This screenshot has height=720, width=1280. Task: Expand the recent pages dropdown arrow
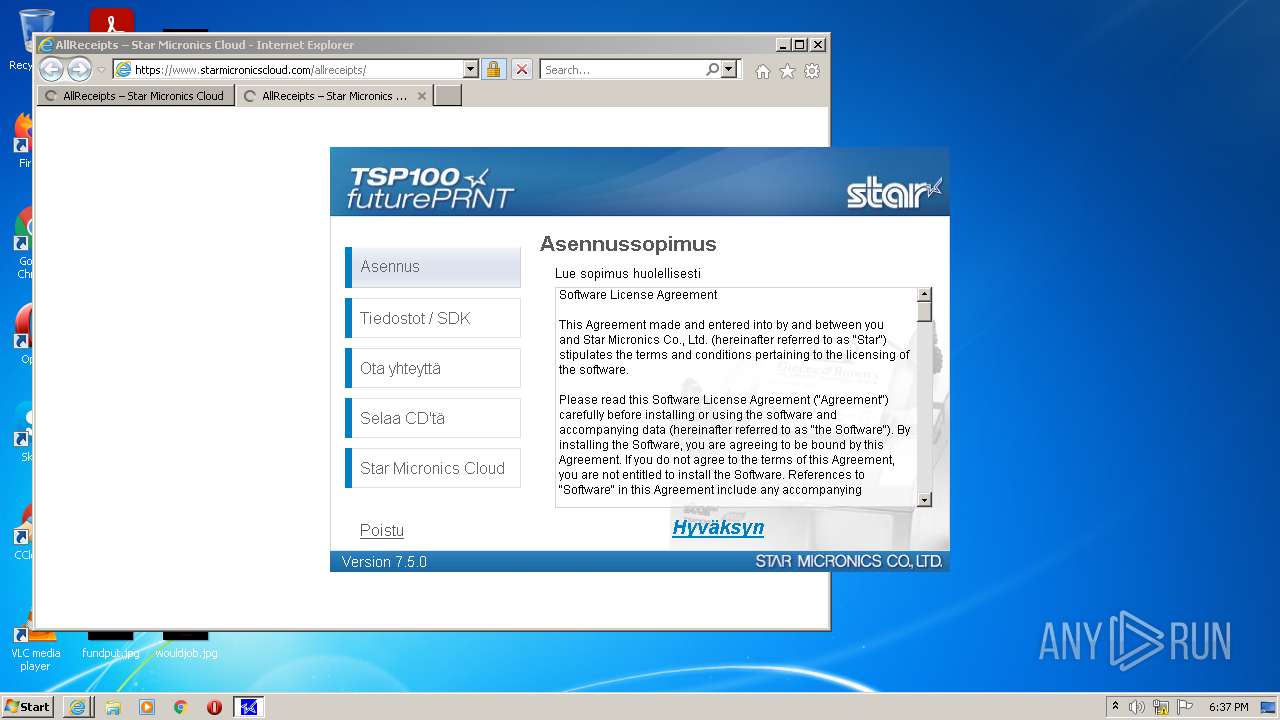[101, 70]
